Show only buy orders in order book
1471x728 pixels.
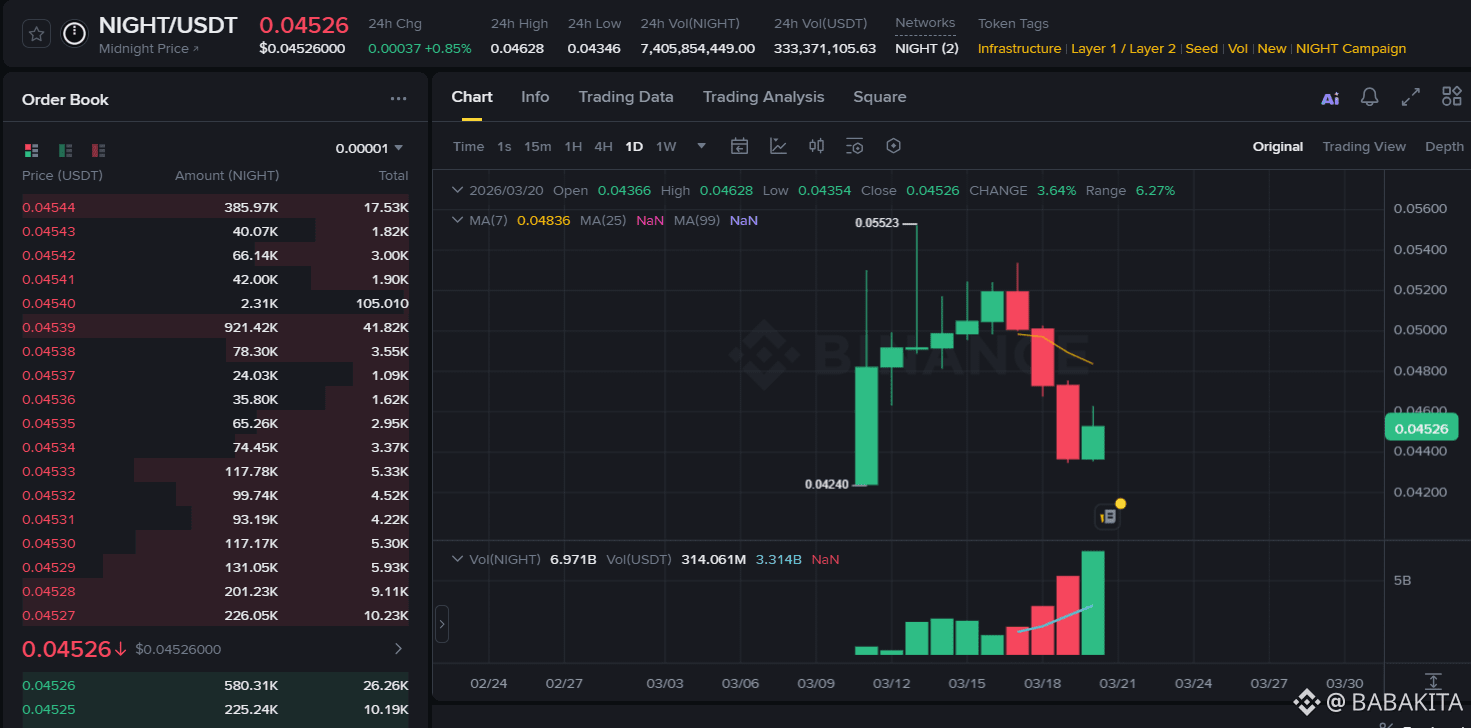pyautogui.click(x=65, y=150)
